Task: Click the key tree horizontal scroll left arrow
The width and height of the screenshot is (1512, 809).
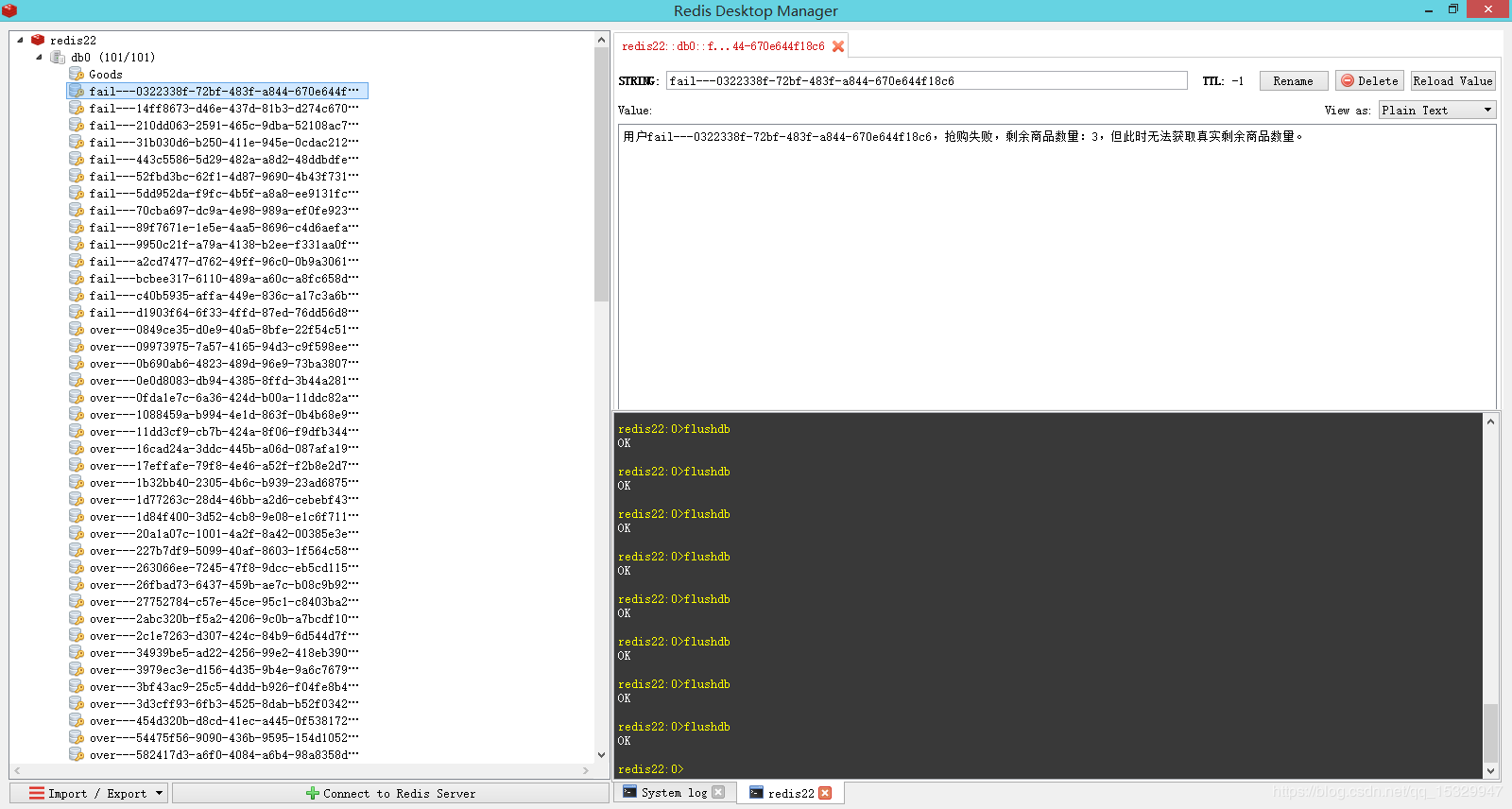Action: [x=17, y=770]
